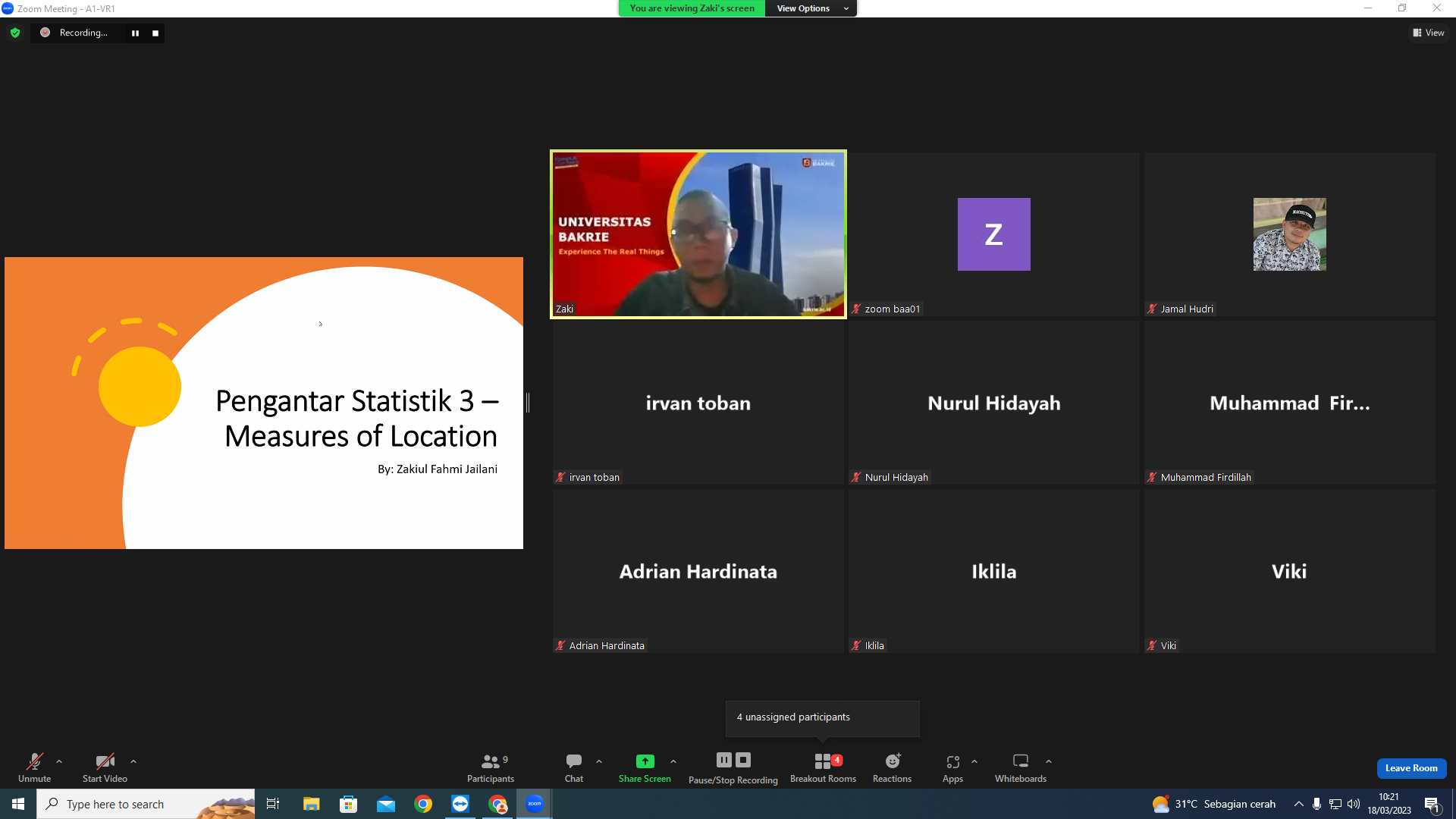Screen dimensions: 1456x819
Task: Click the View layout button
Action: [1429, 33]
